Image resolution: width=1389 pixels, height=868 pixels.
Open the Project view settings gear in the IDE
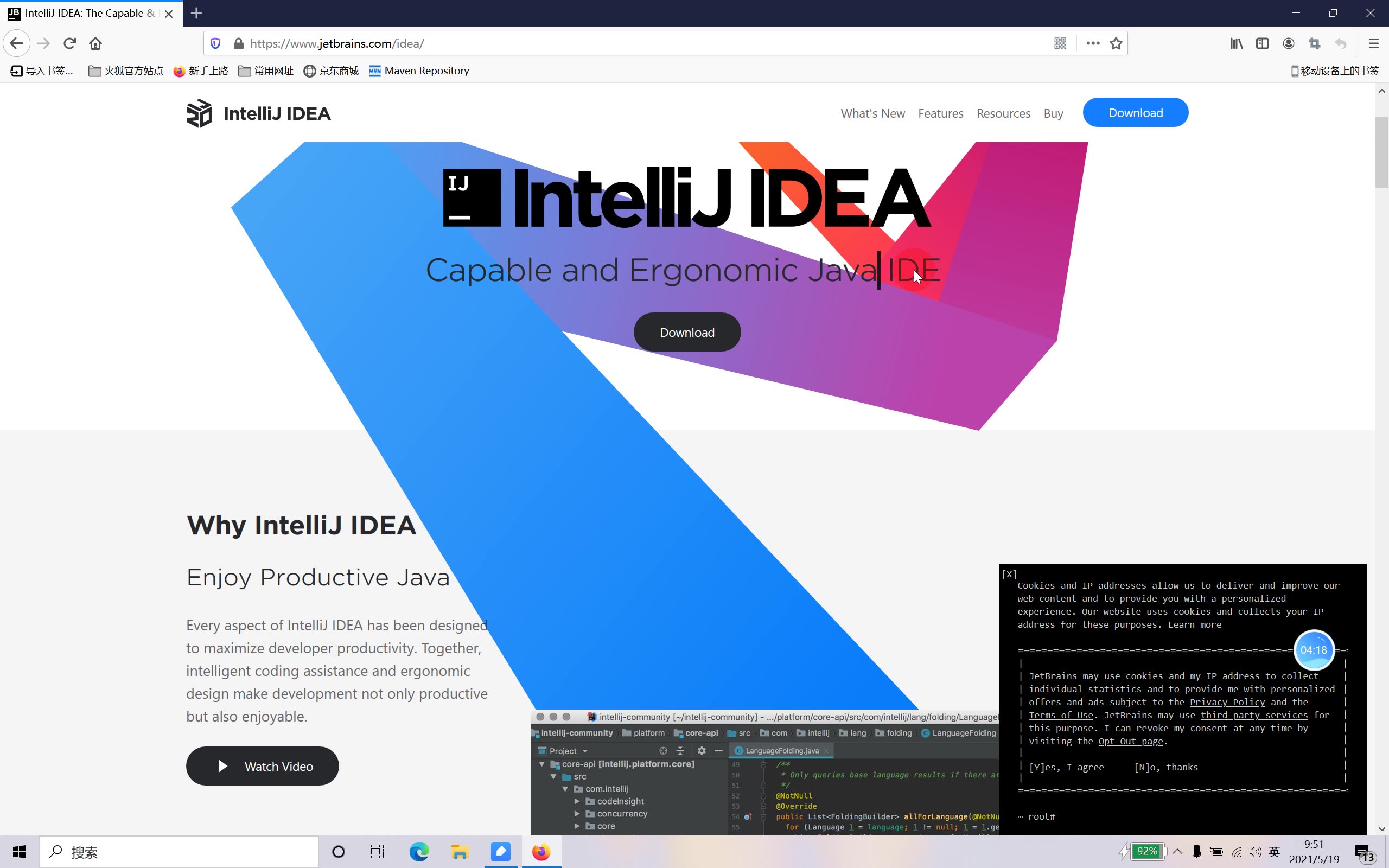click(702, 750)
